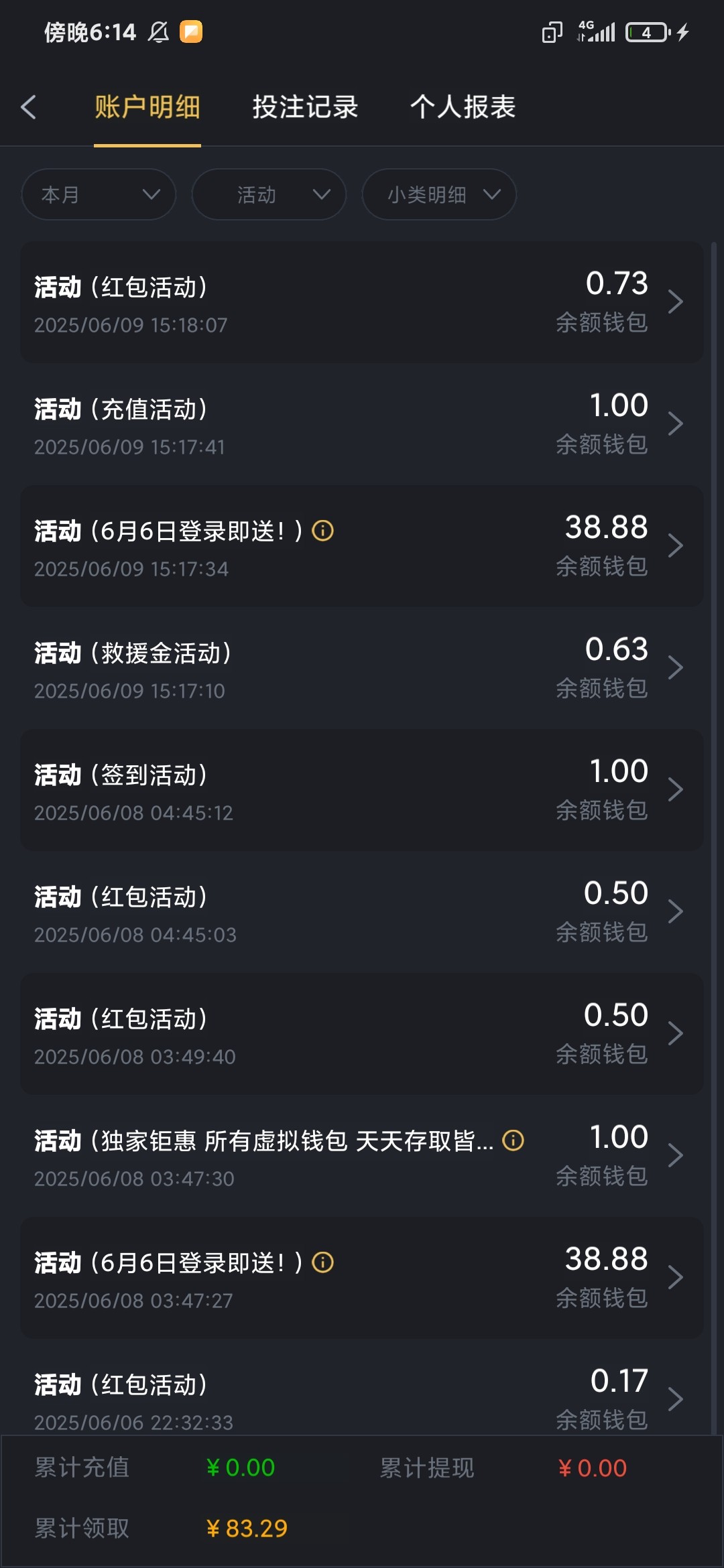Tap info icon beside 15:17:34 login bonus entry
Screen dimensions: 724x1568
(323, 531)
